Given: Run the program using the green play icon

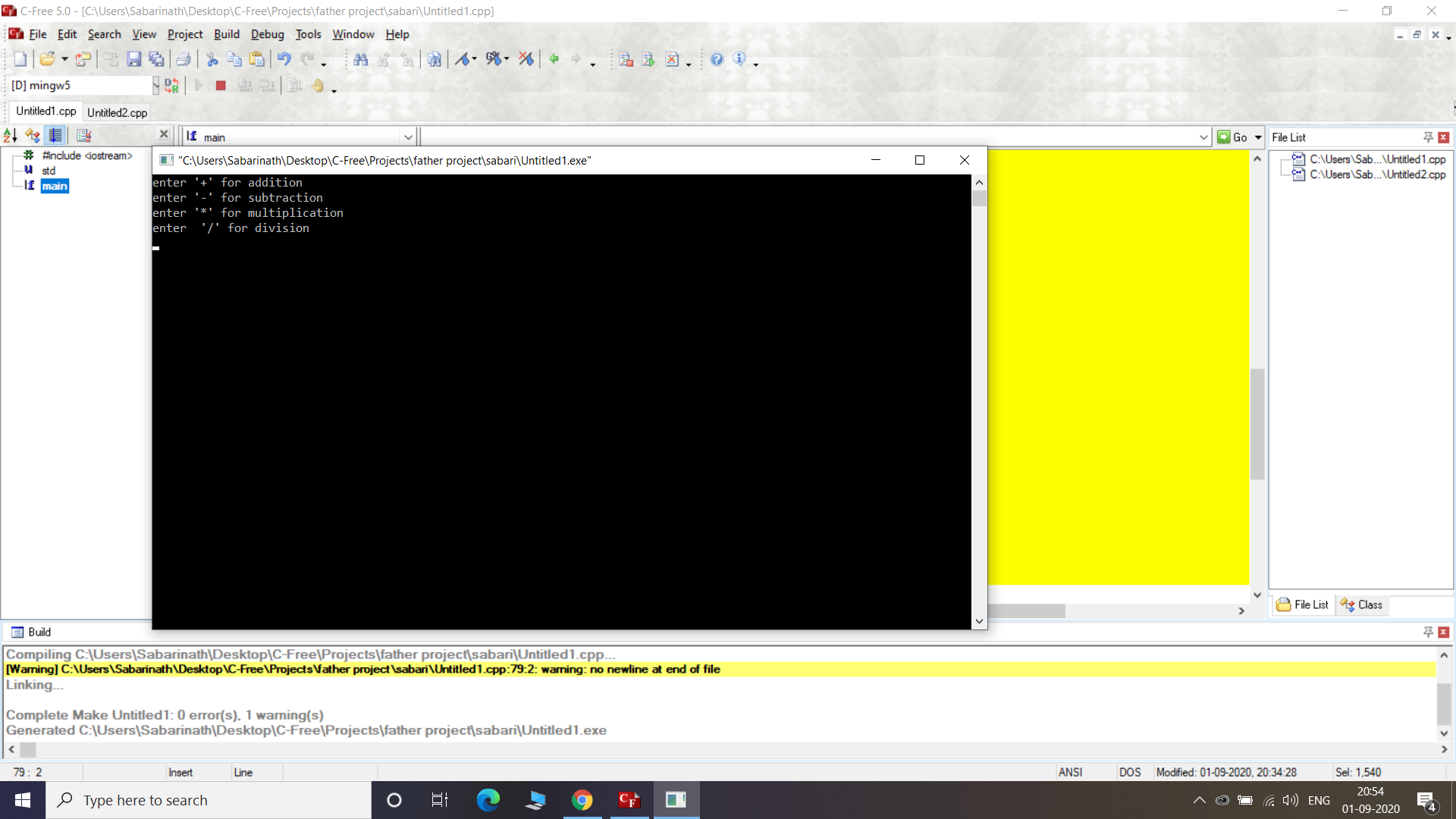Looking at the screenshot, I should click(x=199, y=85).
